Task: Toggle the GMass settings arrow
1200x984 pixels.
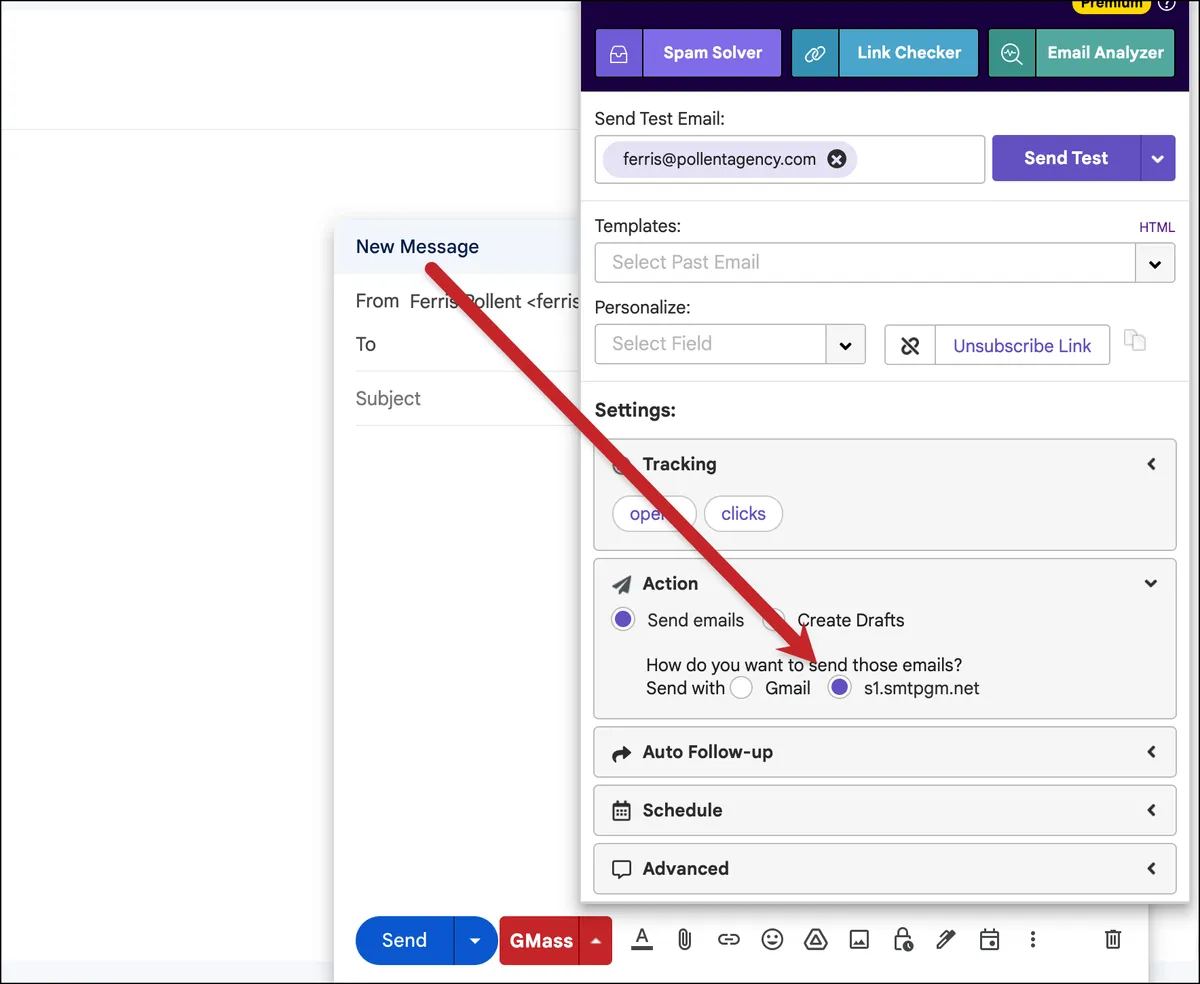Action: point(596,940)
